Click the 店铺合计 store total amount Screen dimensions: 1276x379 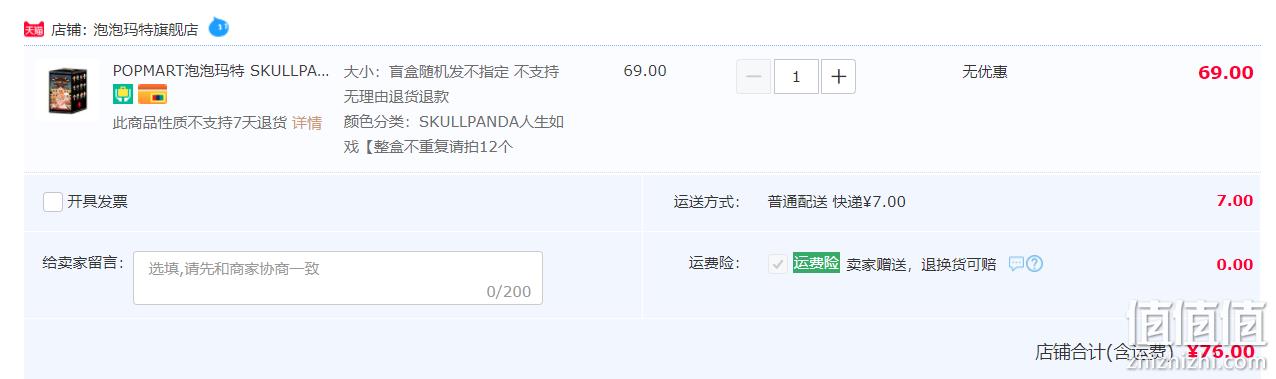1220,351
